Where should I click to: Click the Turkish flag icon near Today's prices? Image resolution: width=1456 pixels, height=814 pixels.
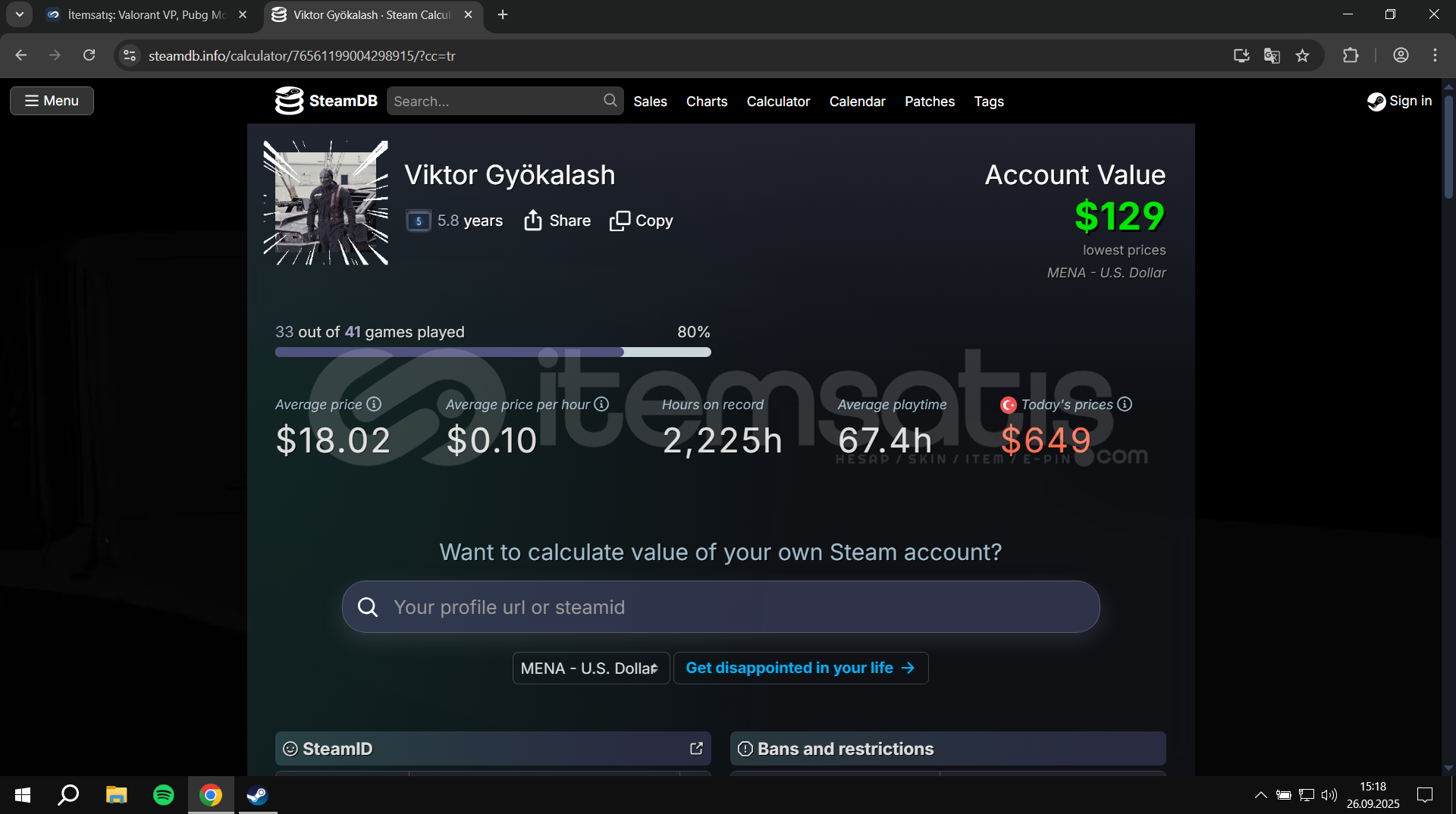pyautogui.click(x=1008, y=405)
